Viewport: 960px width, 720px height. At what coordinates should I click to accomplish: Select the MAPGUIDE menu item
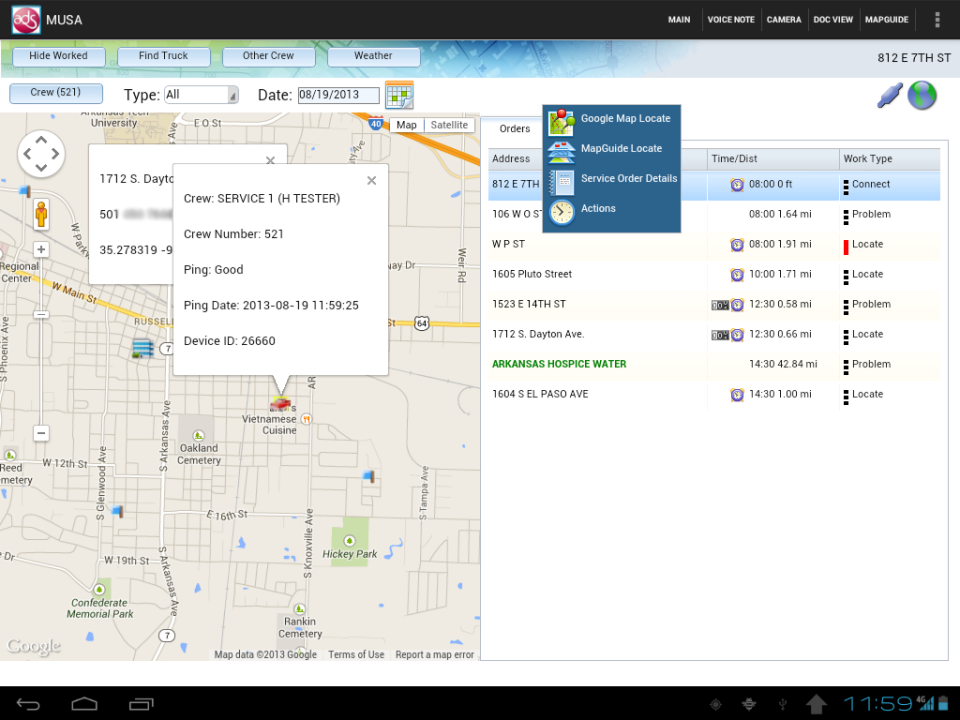886,19
